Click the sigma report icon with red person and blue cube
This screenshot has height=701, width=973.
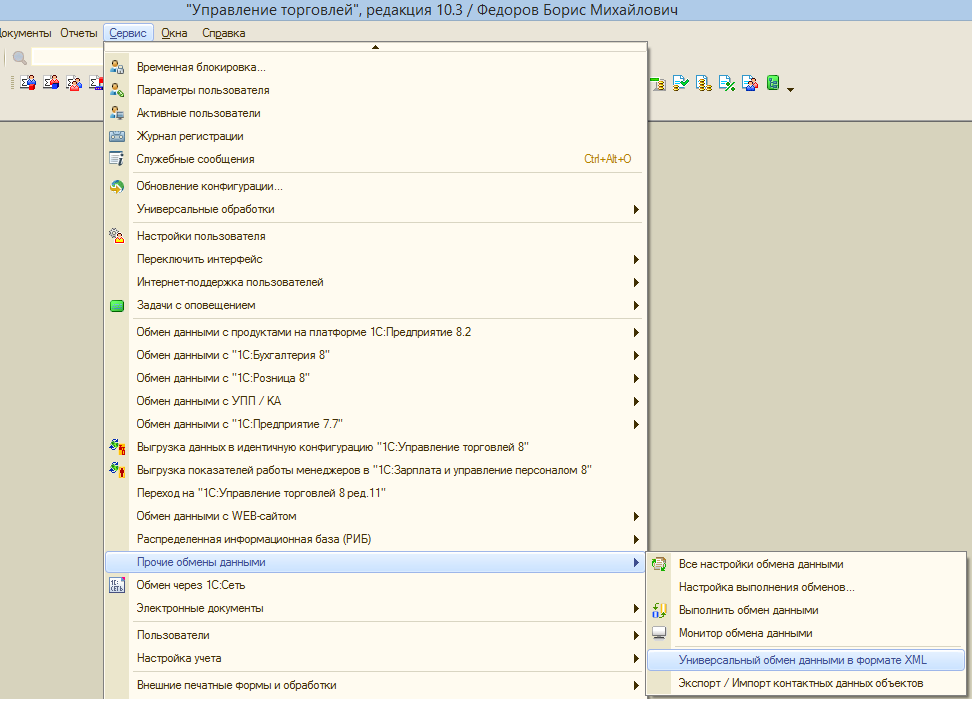click(51, 83)
